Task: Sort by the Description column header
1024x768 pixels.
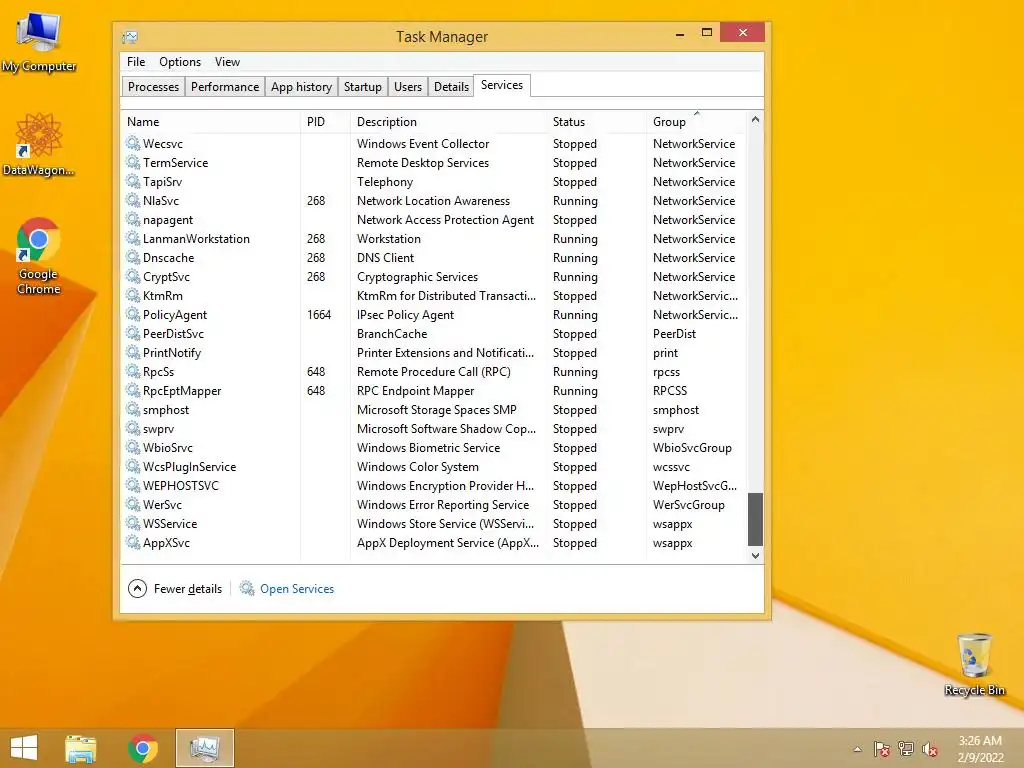Action: click(449, 121)
